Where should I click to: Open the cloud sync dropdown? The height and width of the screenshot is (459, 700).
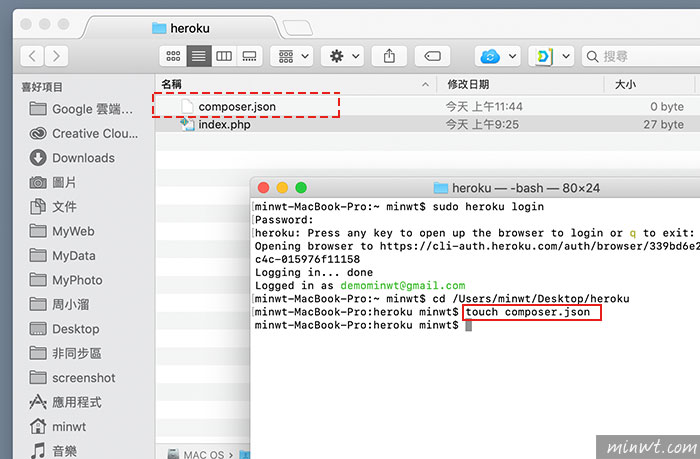(498, 56)
